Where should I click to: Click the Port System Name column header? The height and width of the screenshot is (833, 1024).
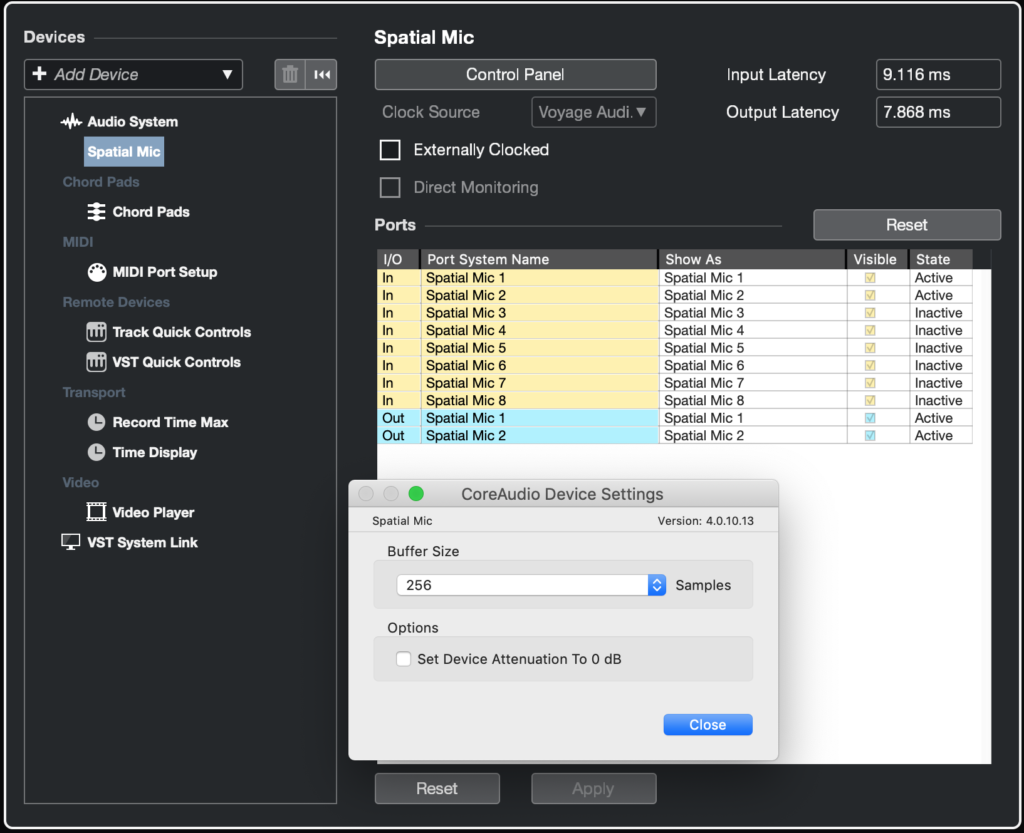coord(539,259)
